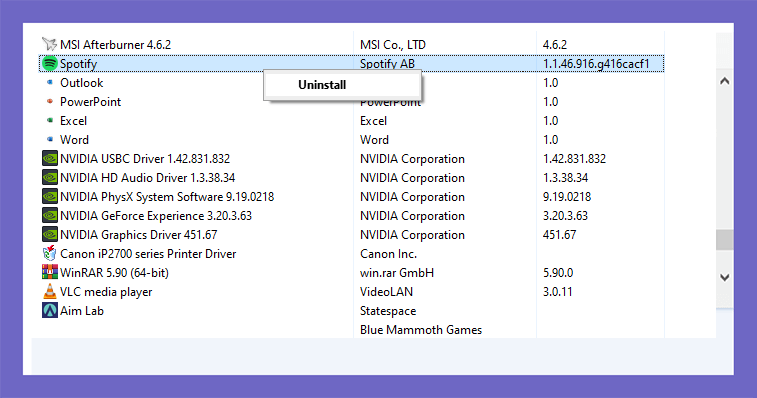This screenshot has height=398, width=757.
Task: Select the PowerPoint program name
Action: tap(90, 102)
